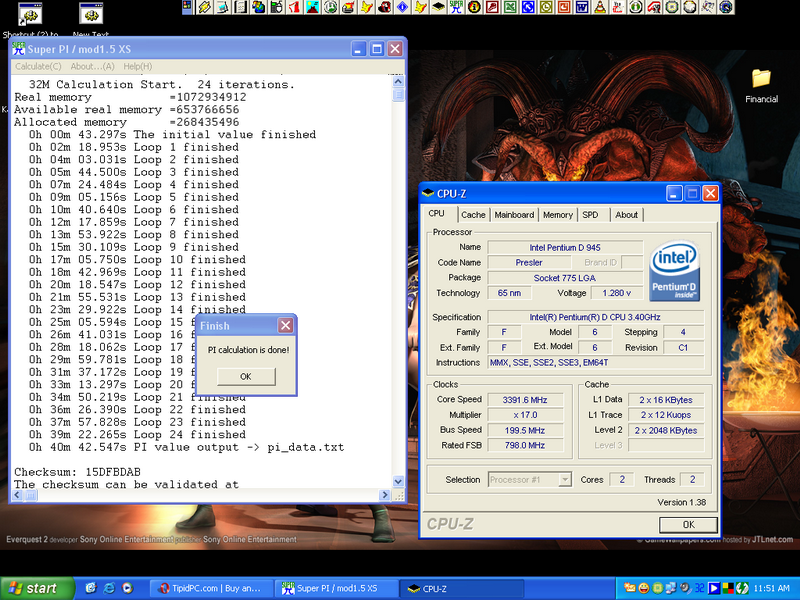The height and width of the screenshot is (600, 800).
Task: Open the About...(A) menu
Action: [x=92, y=66]
